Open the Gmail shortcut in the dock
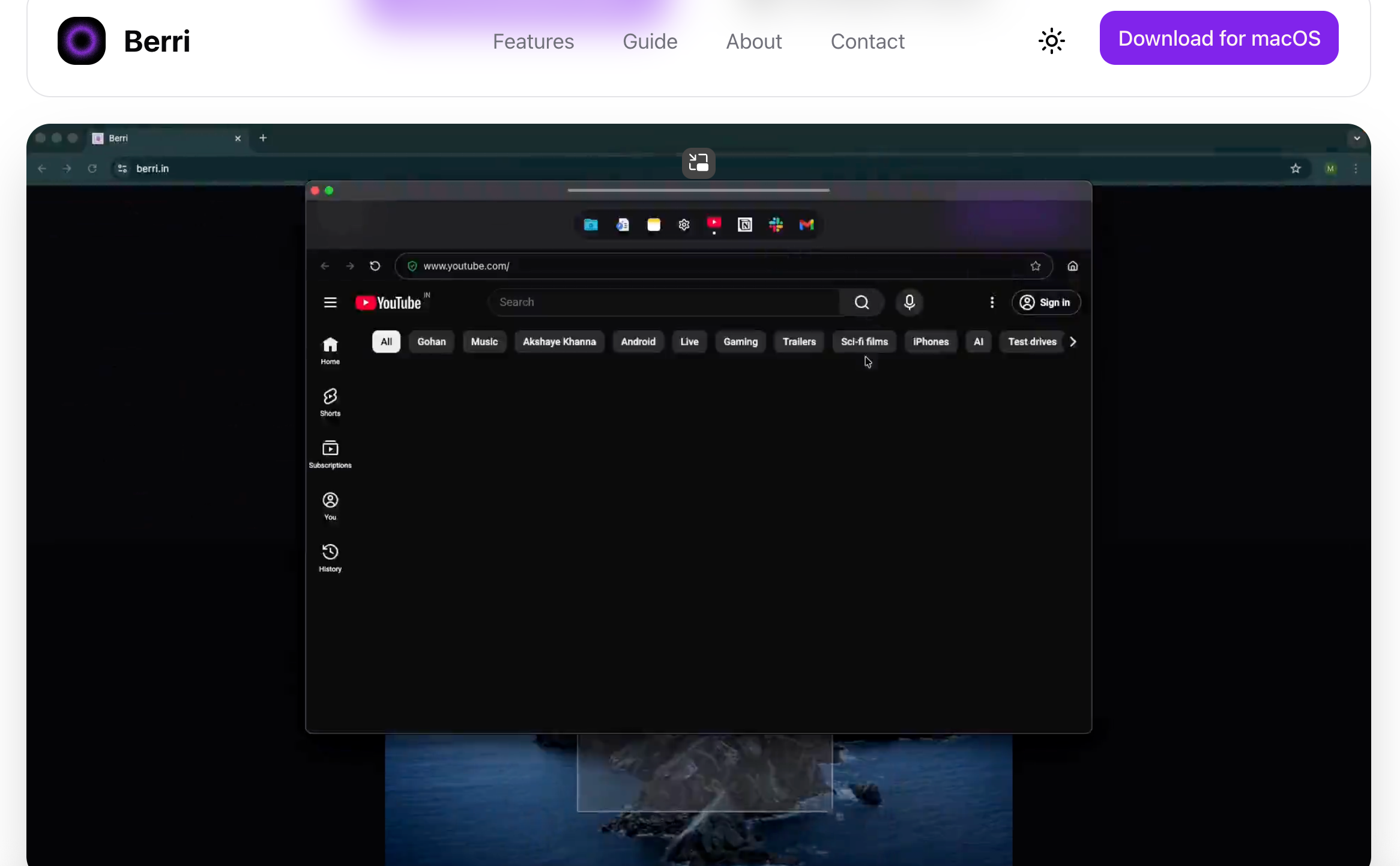1400x866 pixels. [806, 225]
